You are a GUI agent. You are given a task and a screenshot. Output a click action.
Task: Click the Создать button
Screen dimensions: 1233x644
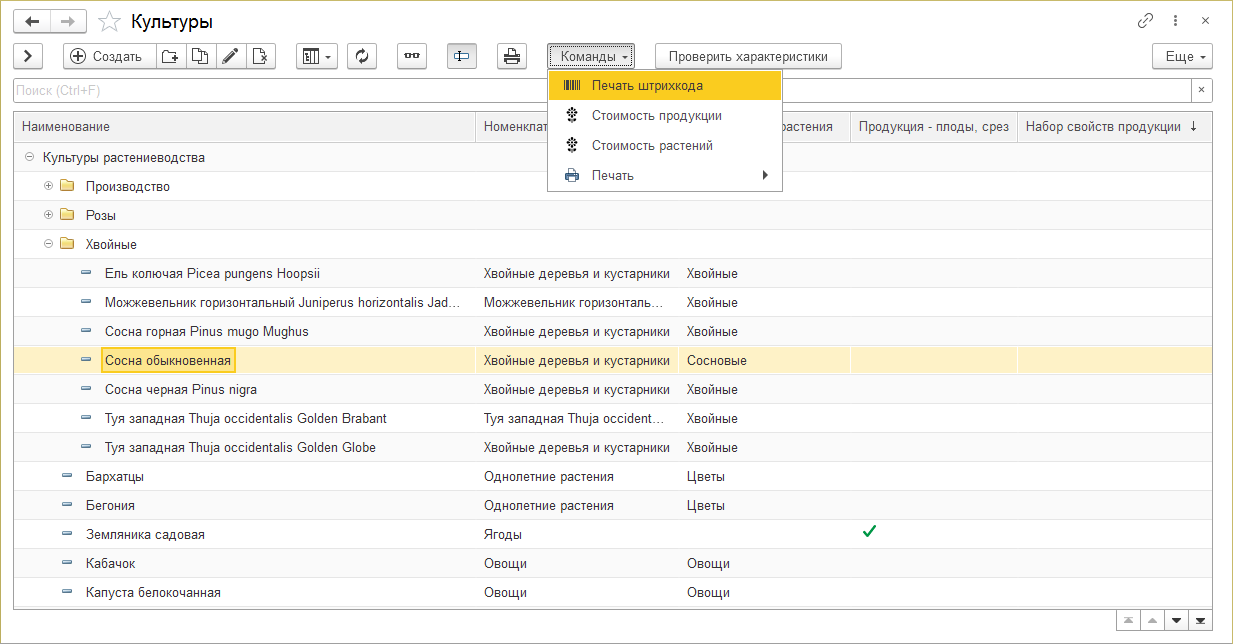109,56
